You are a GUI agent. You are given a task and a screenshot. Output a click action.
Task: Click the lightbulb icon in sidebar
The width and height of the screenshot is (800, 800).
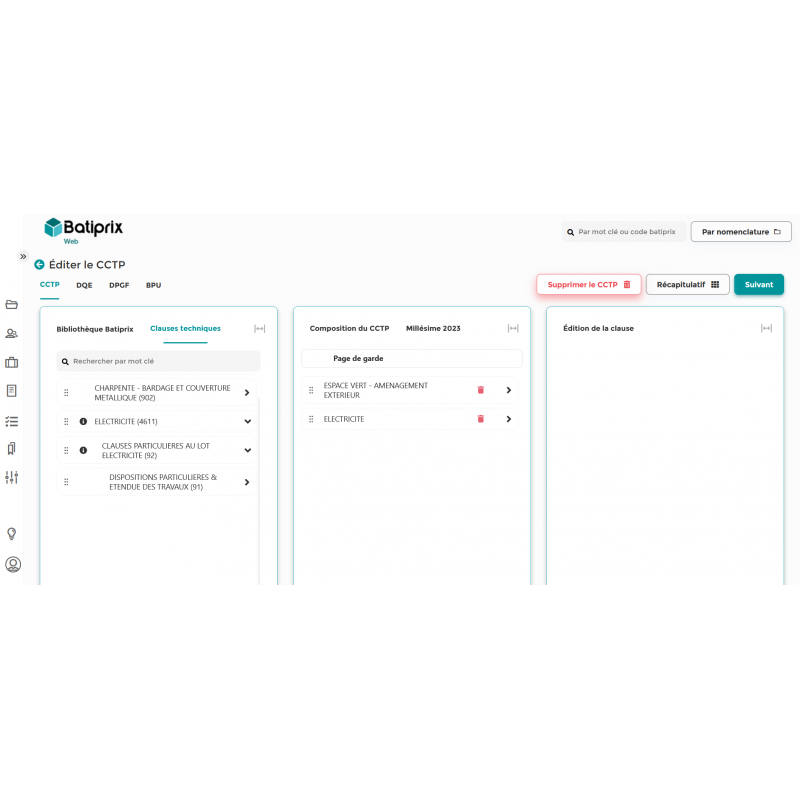12,534
